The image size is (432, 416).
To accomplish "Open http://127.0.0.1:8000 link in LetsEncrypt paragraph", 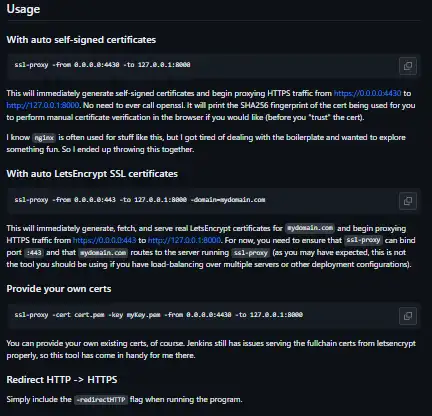I will tap(184, 240).
